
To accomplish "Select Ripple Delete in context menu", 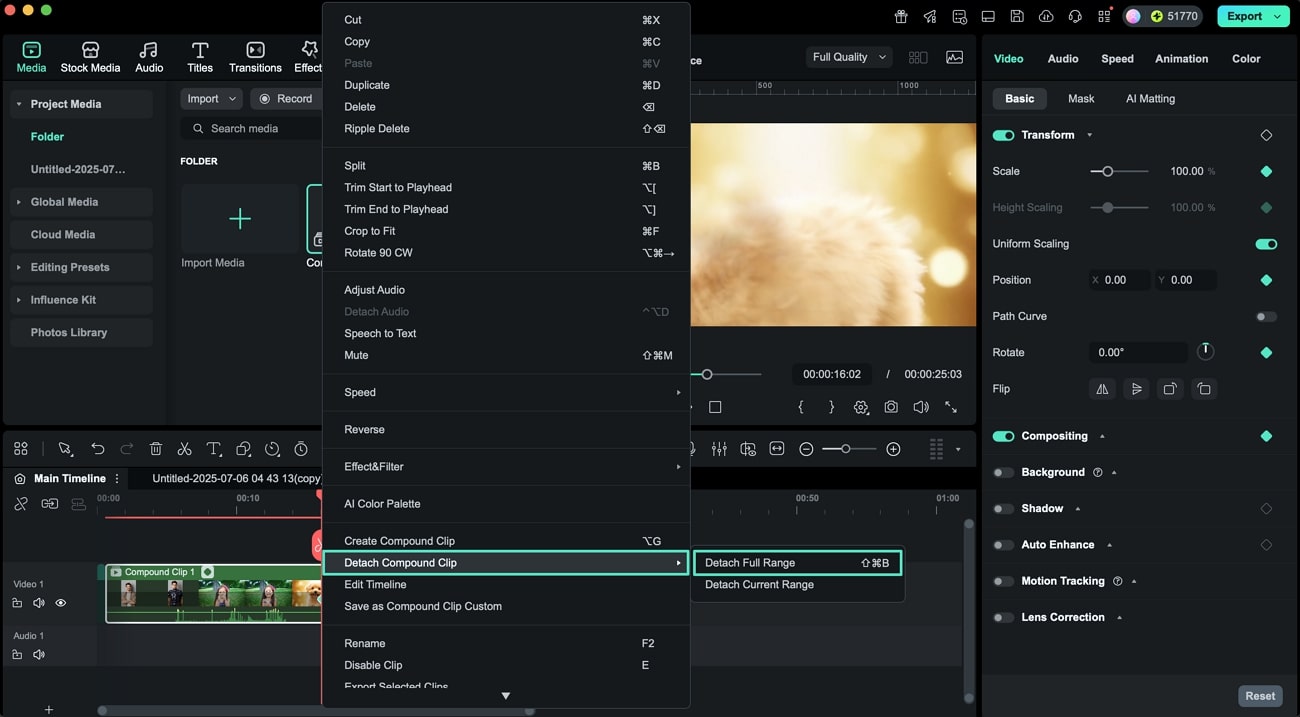I will 505,129.
